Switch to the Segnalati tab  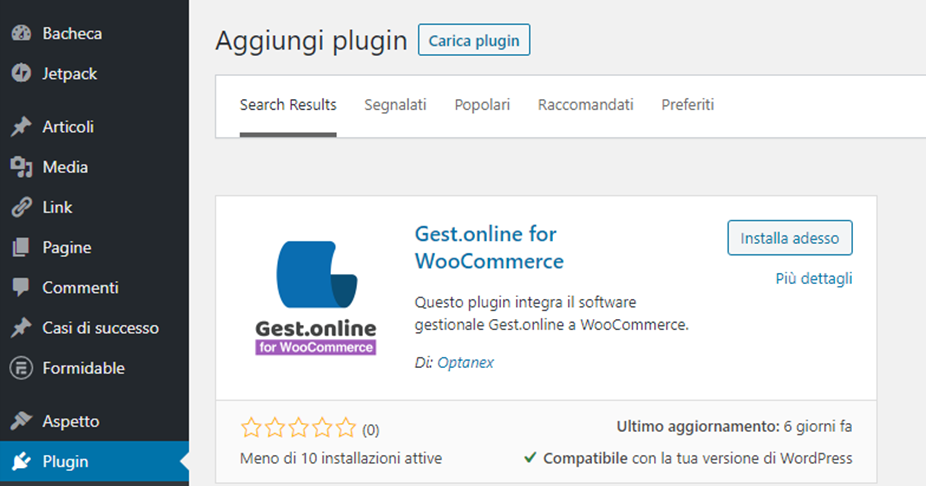[x=395, y=105]
